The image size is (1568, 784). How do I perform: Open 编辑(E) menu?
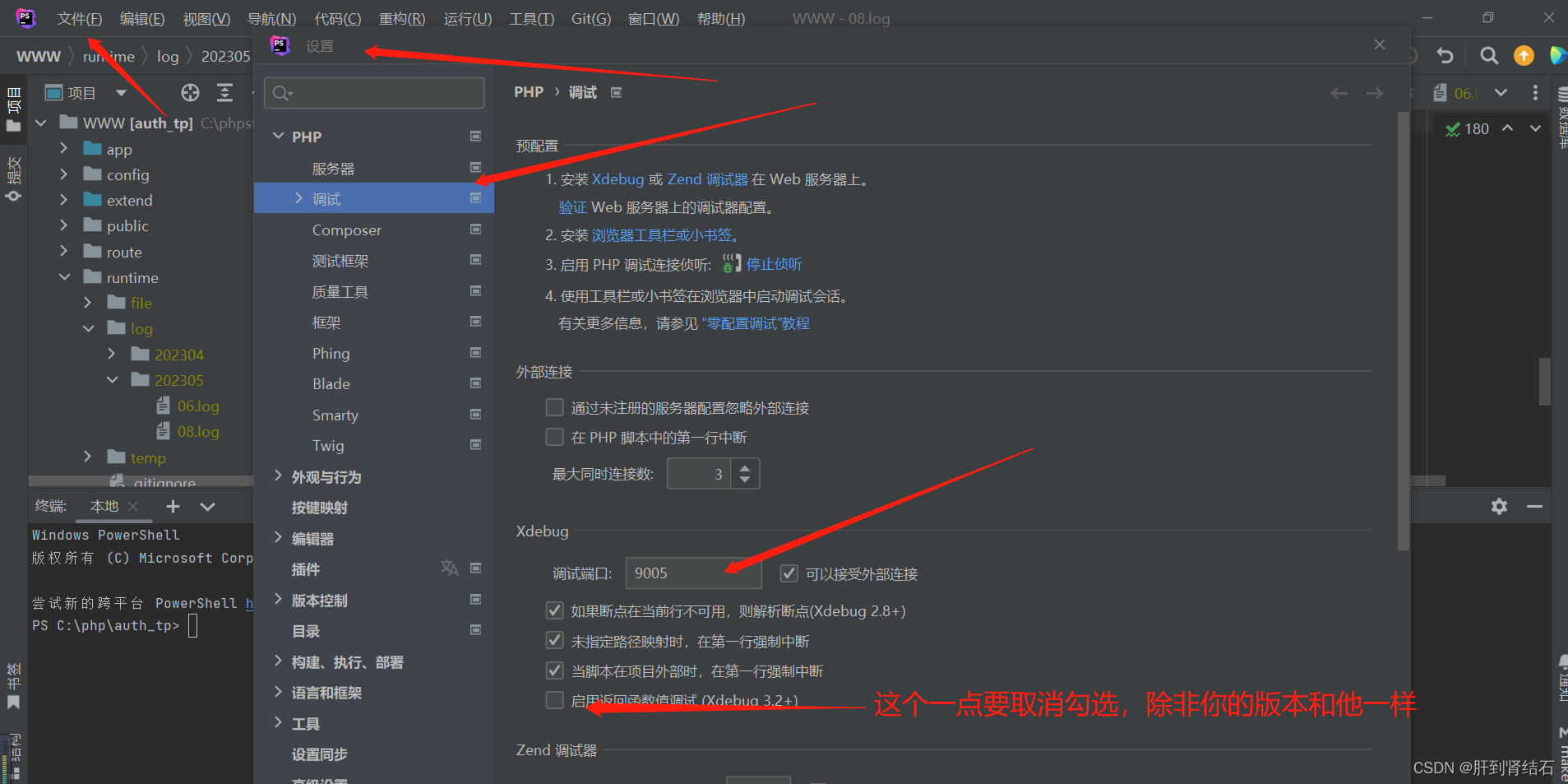(x=142, y=19)
